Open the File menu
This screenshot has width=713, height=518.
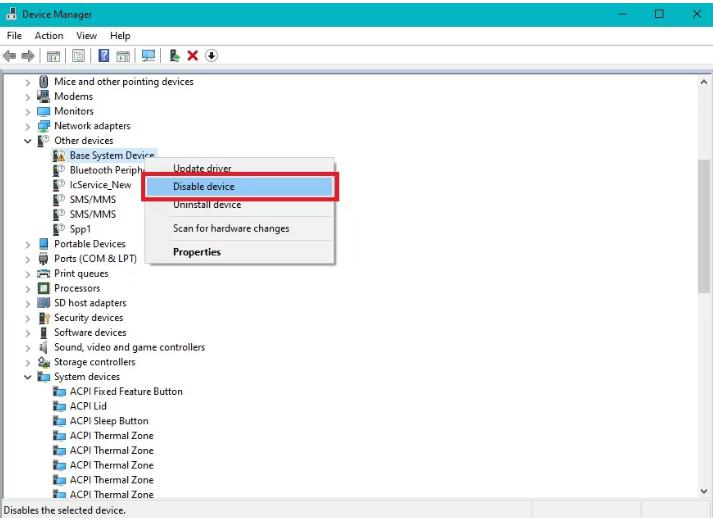[14, 35]
